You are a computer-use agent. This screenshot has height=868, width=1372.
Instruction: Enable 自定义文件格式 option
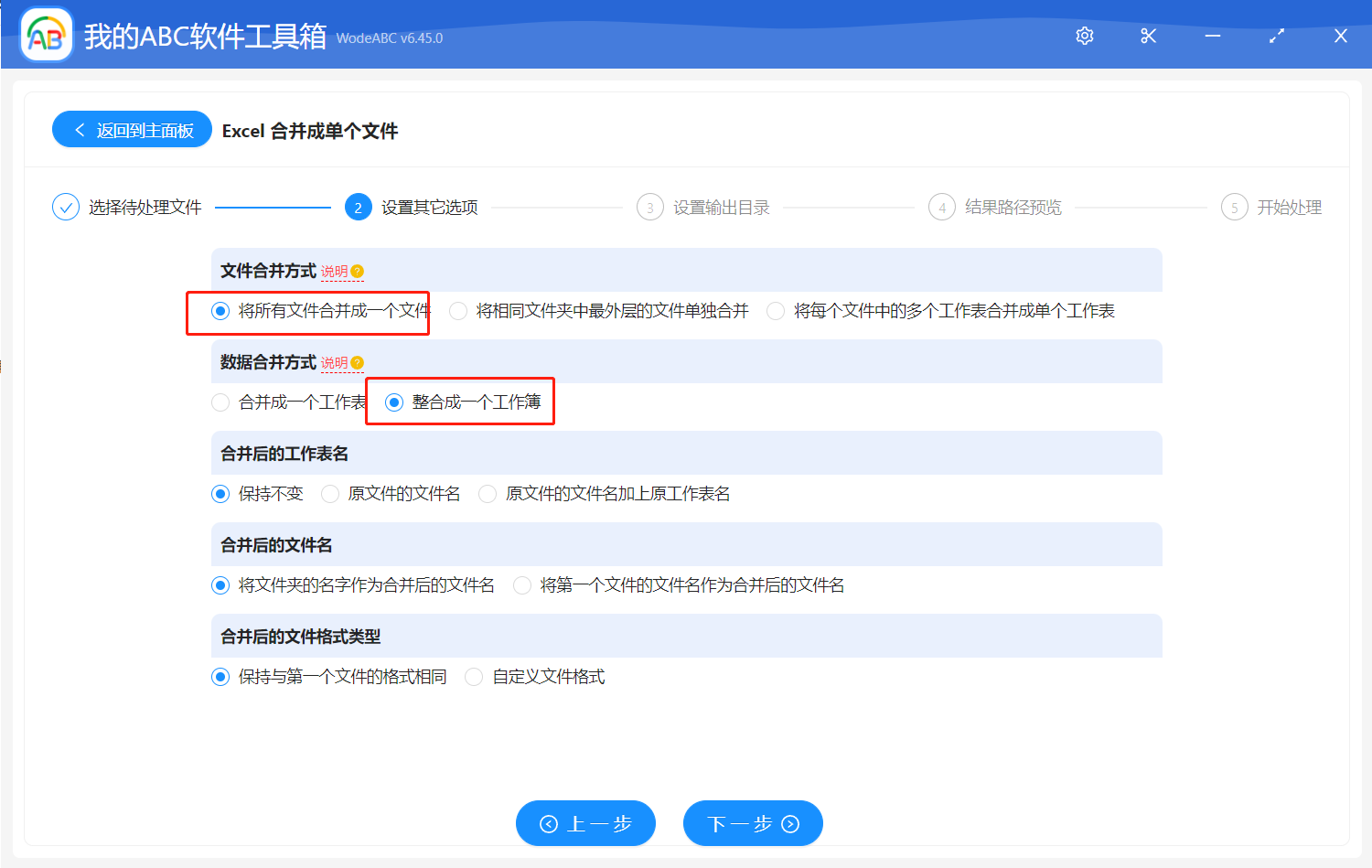(x=474, y=676)
